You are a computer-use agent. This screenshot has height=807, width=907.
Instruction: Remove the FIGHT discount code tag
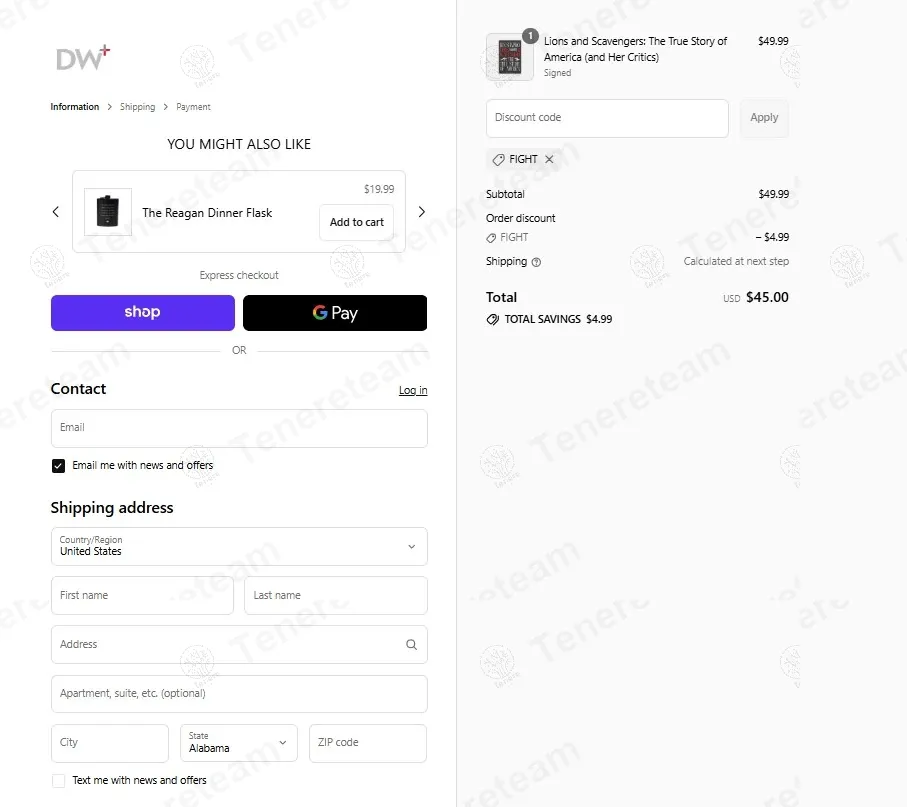tap(549, 159)
